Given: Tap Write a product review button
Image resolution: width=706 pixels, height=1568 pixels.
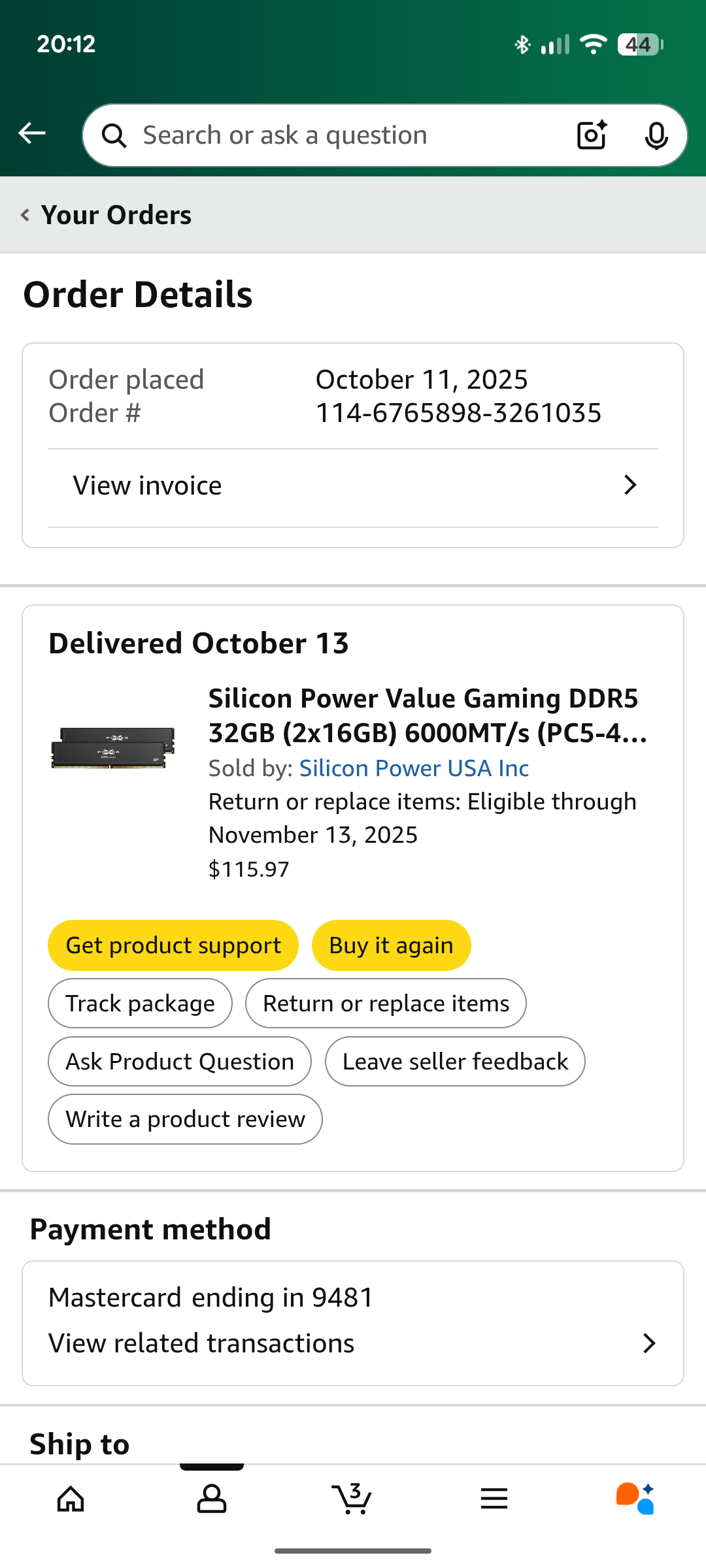Looking at the screenshot, I should (185, 1119).
